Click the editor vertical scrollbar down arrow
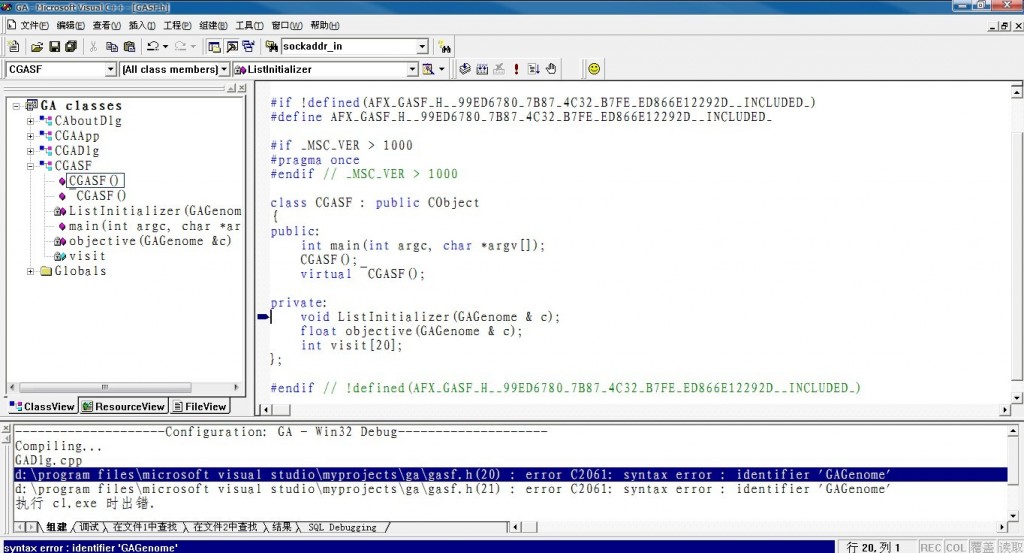Screen dimensions: 1024x553 pos(1017,398)
